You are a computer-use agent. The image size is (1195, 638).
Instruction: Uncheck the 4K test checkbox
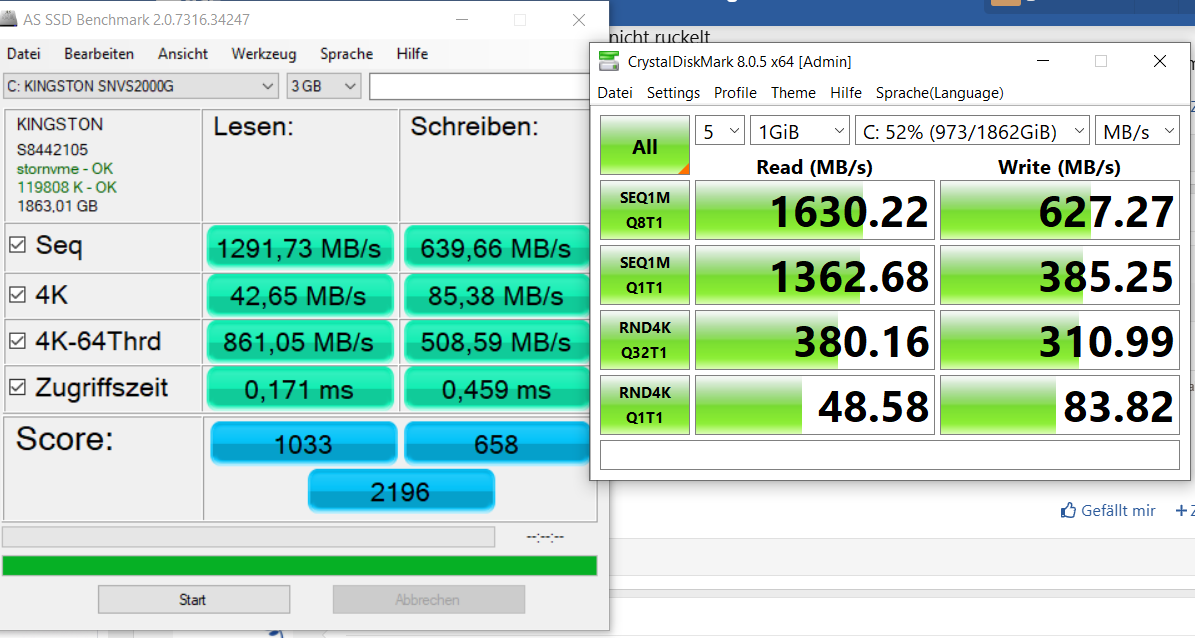pos(18,294)
